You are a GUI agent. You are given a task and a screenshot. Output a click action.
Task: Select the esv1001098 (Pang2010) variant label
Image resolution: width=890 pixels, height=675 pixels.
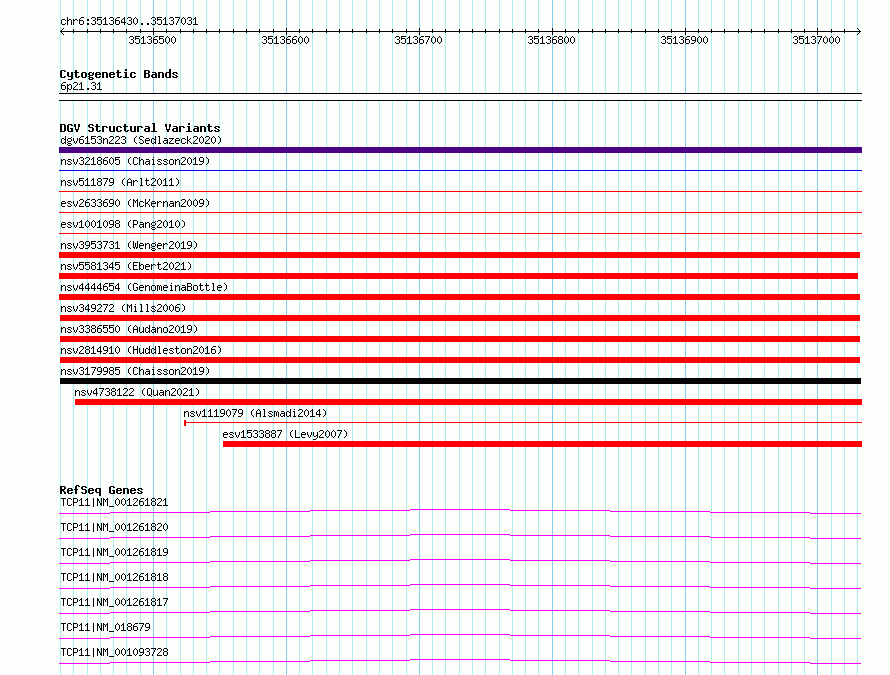123,224
